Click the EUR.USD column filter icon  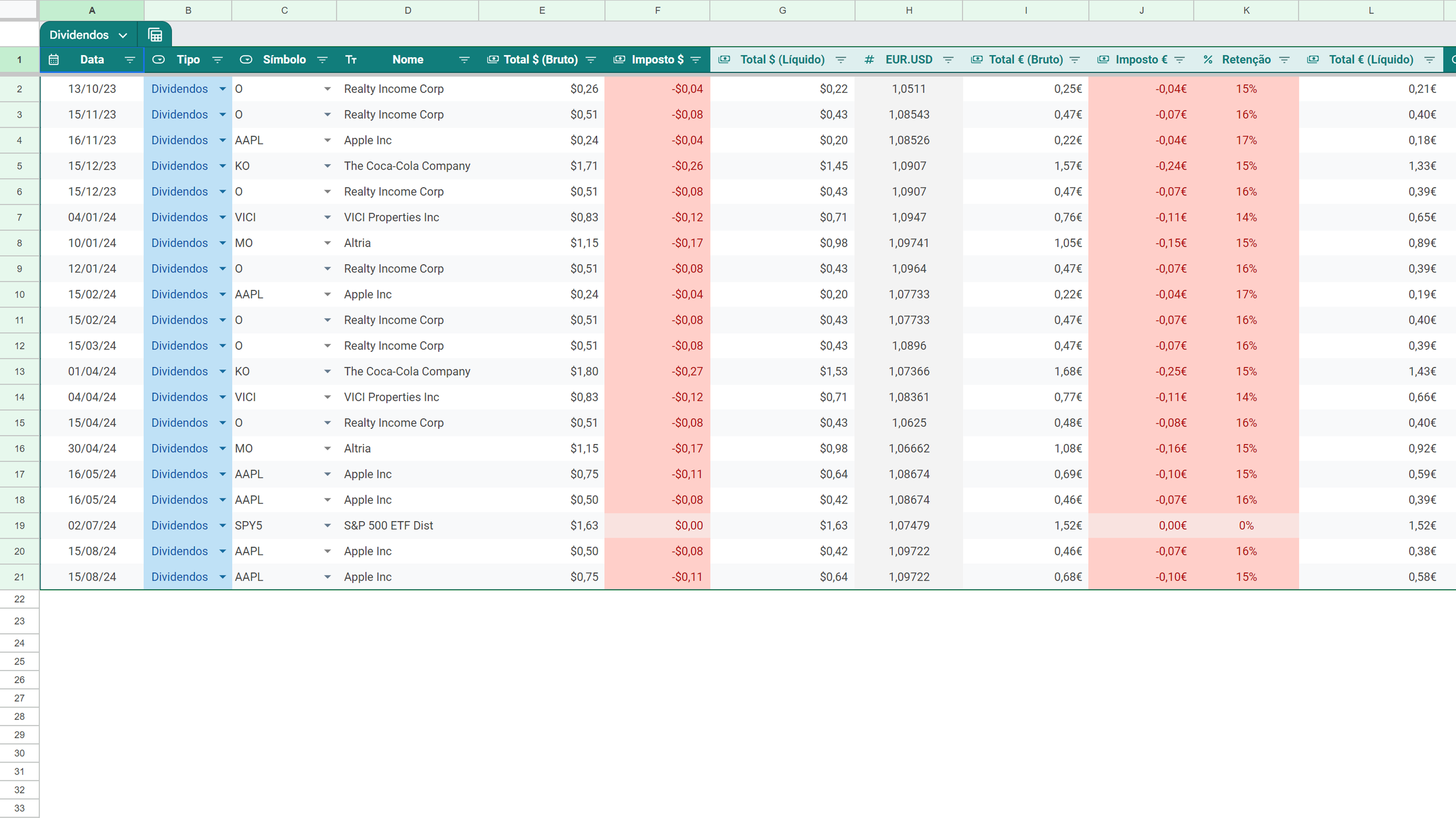pyautogui.click(x=948, y=60)
